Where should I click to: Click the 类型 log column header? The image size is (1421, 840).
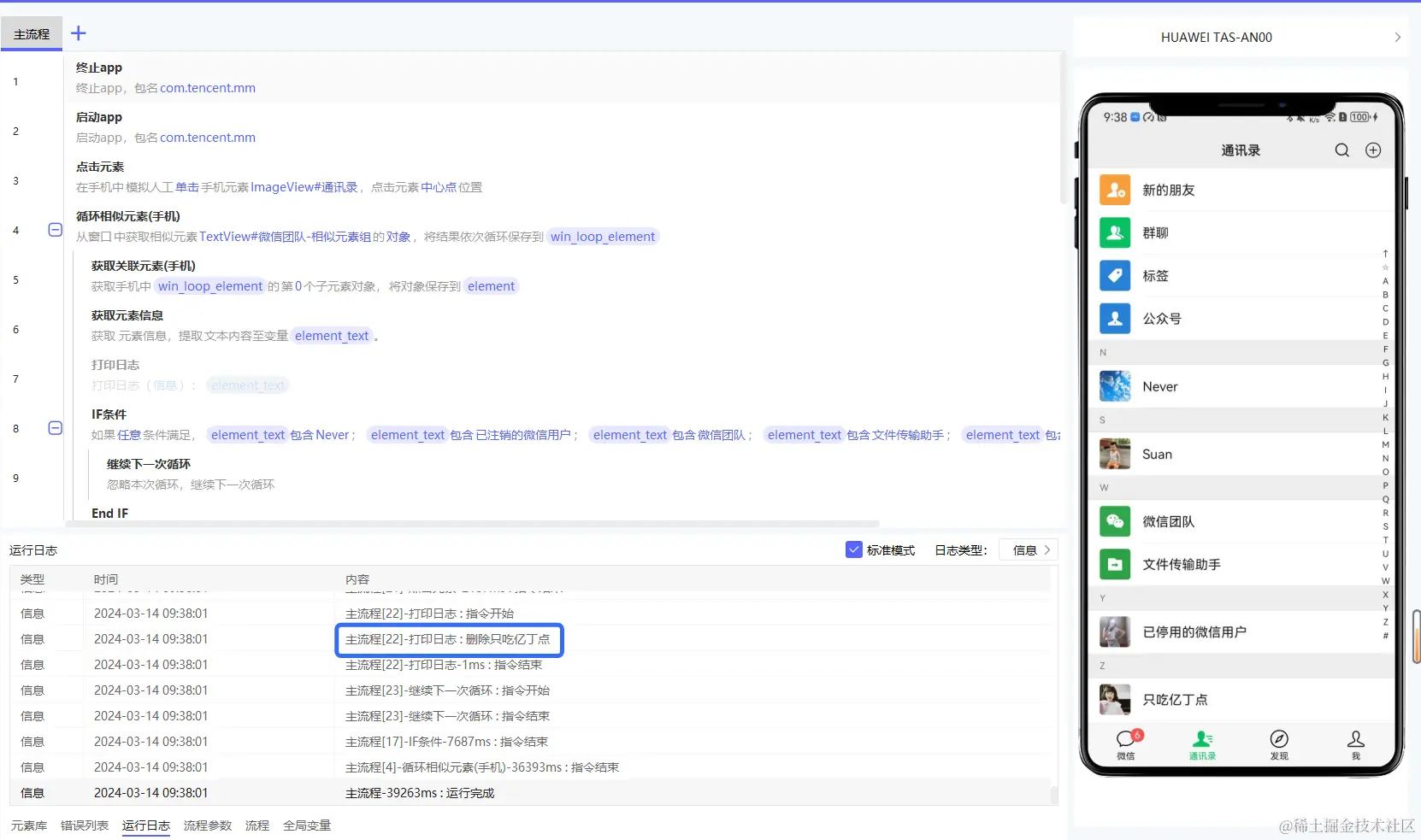tap(32, 579)
